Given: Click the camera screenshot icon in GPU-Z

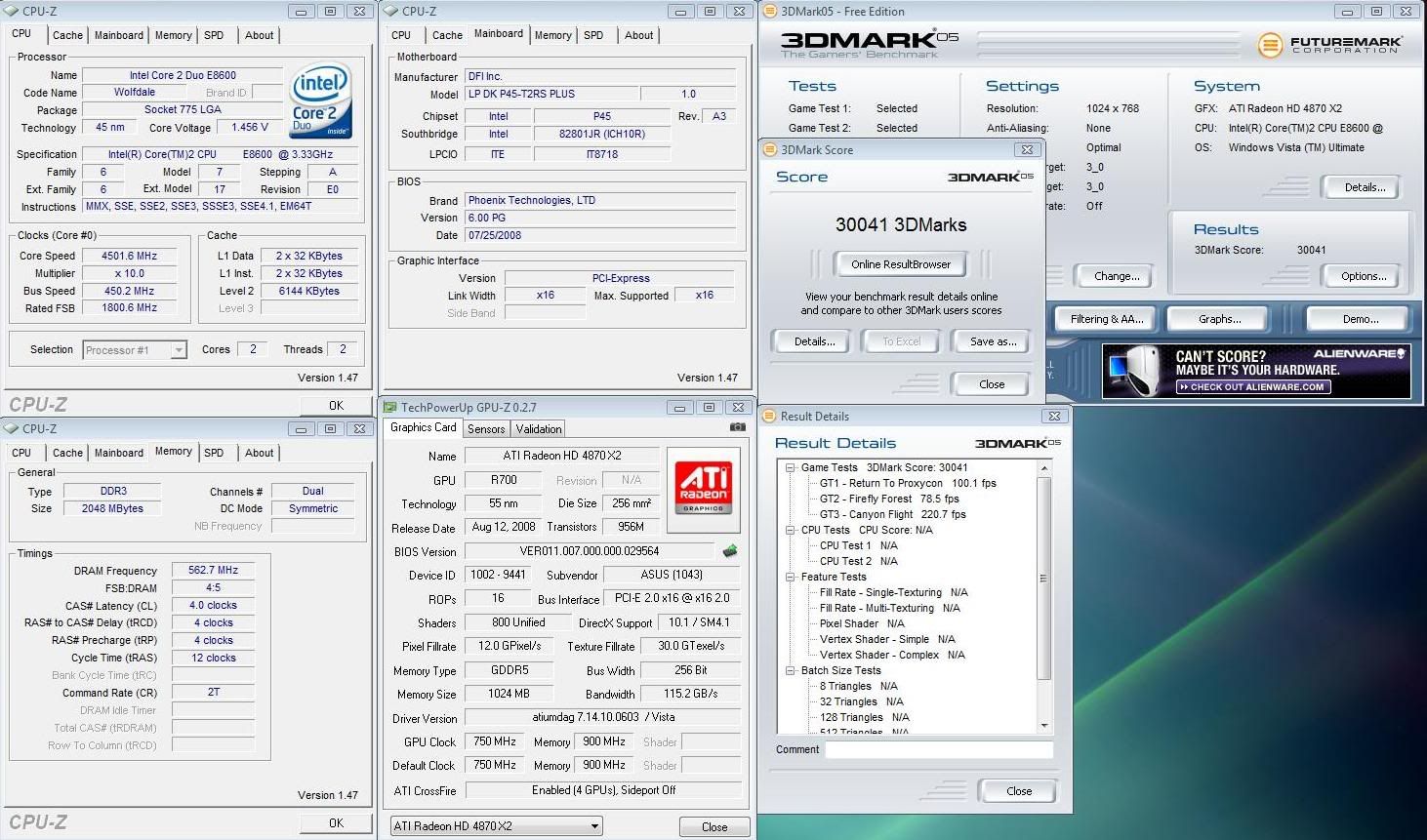Looking at the screenshot, I should (x=738, y=427).
